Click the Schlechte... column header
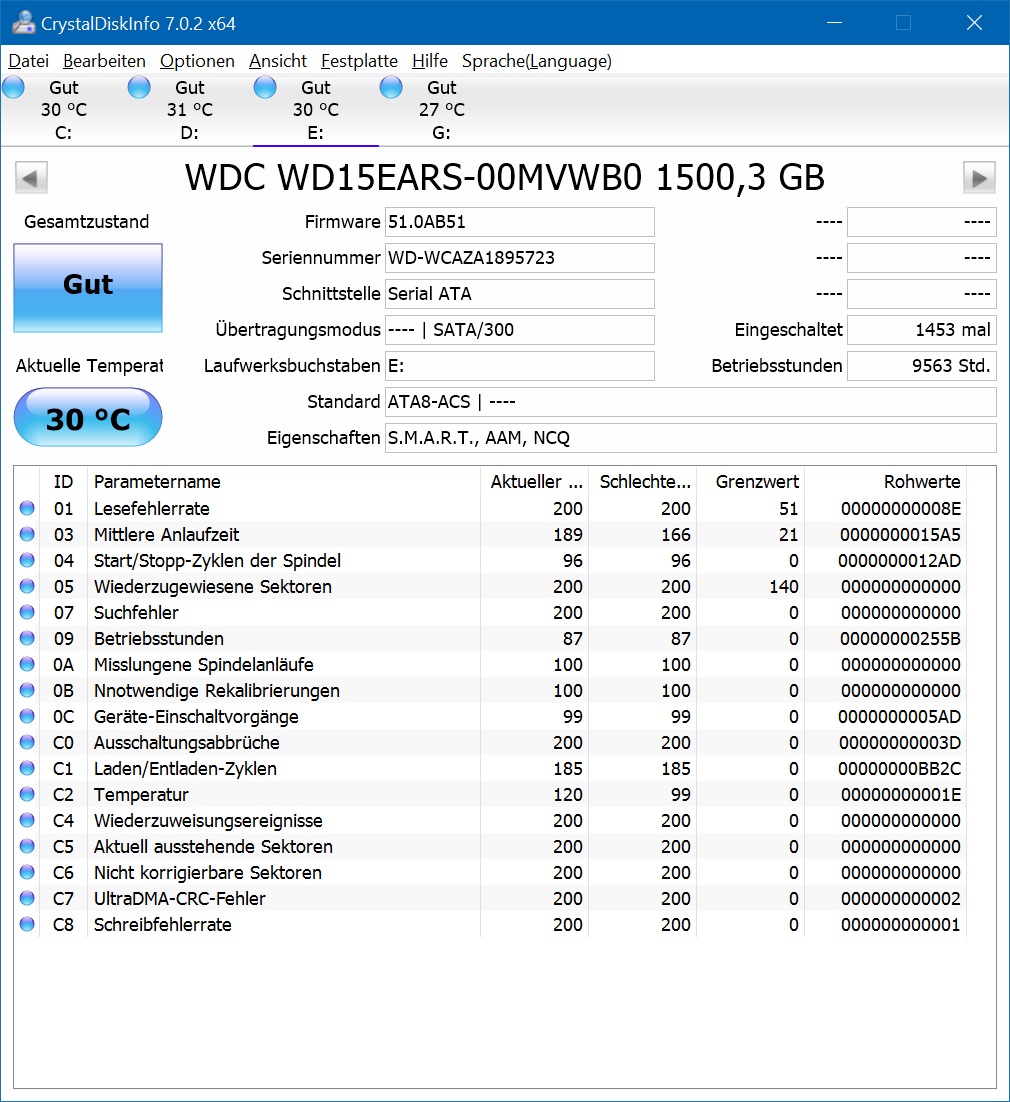1010x1102 pixels. point(642,481)
